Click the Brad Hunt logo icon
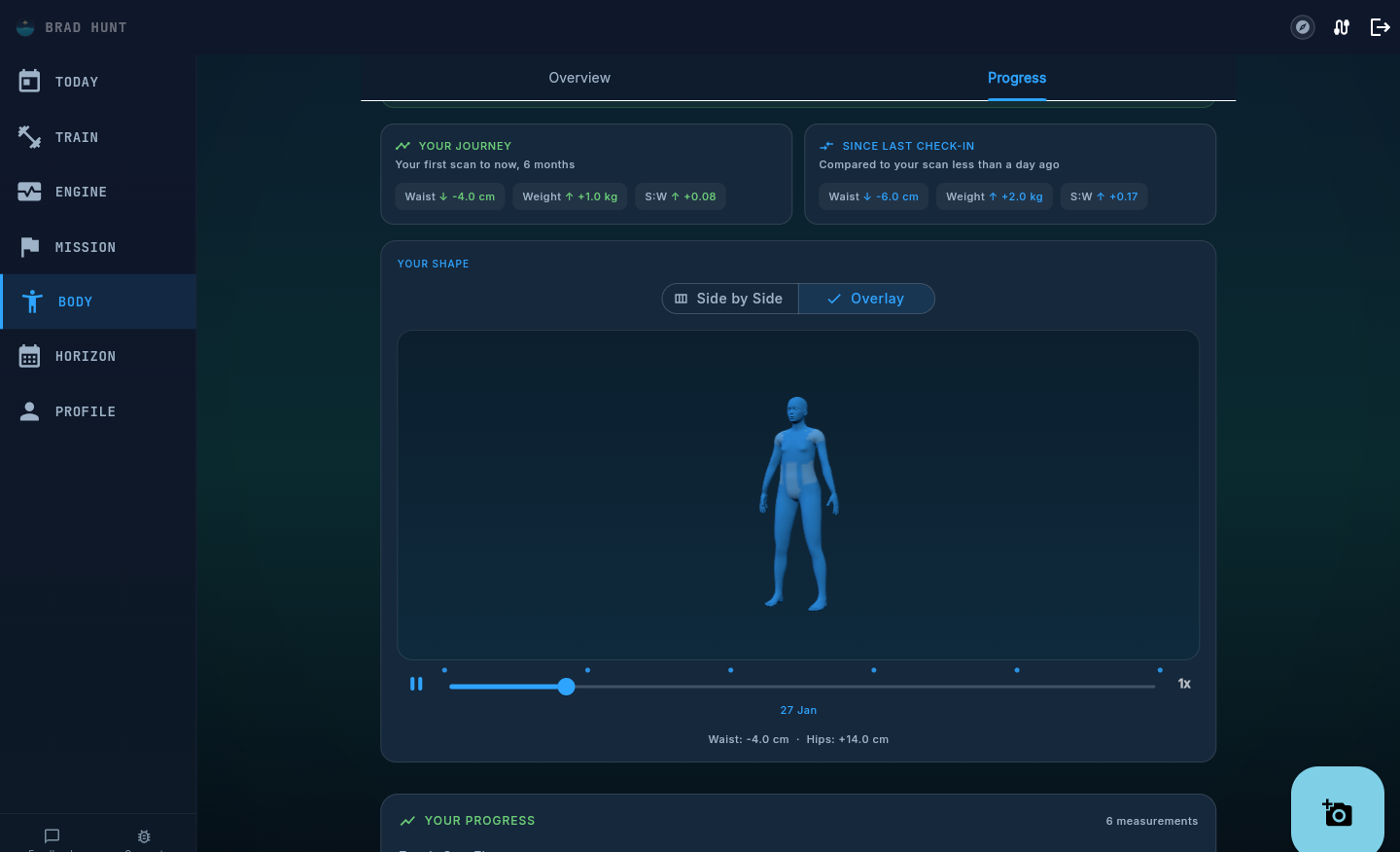Screen dimensions: 1400x852 [25, 27]
